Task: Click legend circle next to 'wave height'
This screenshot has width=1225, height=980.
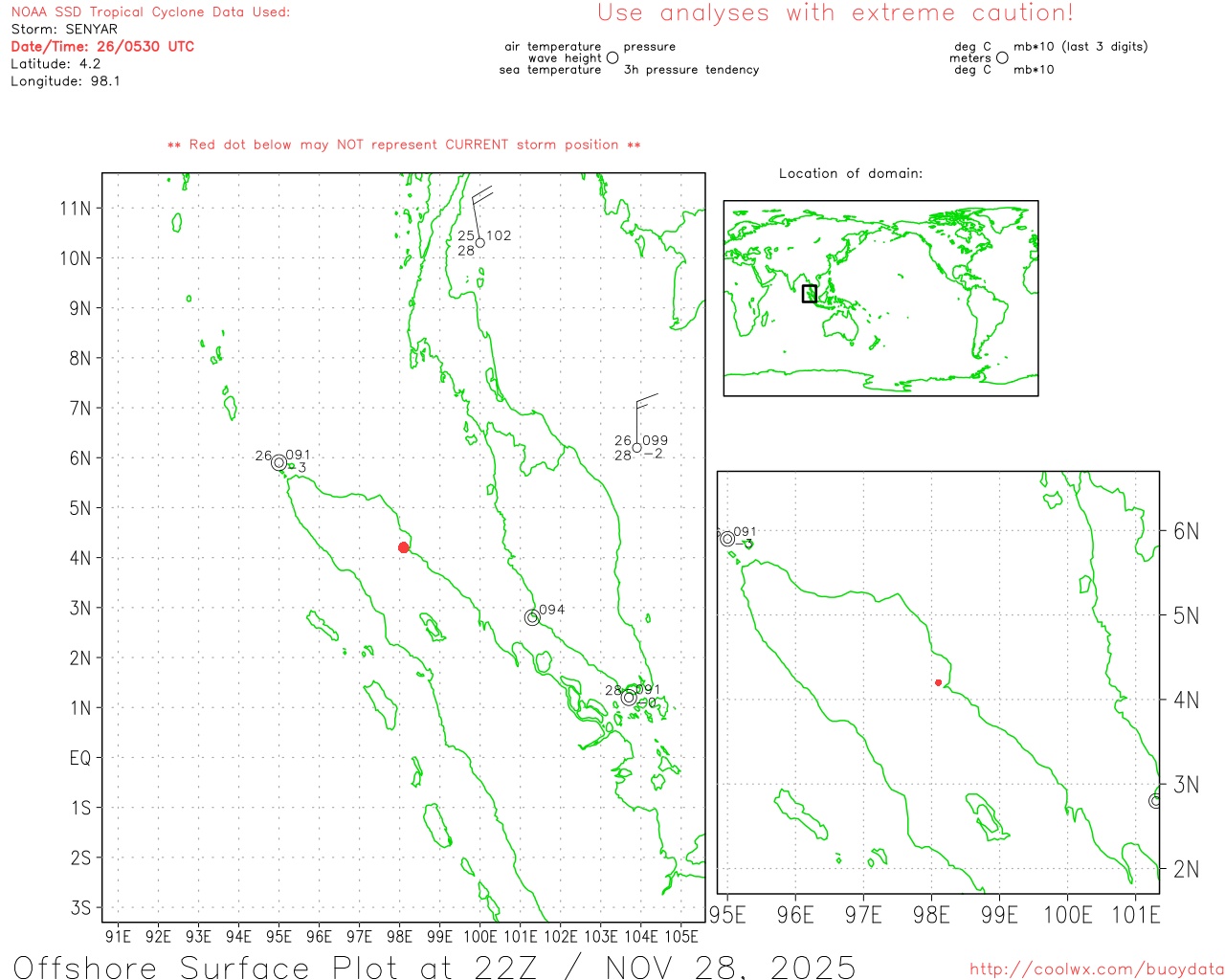Action: [612, 57]
